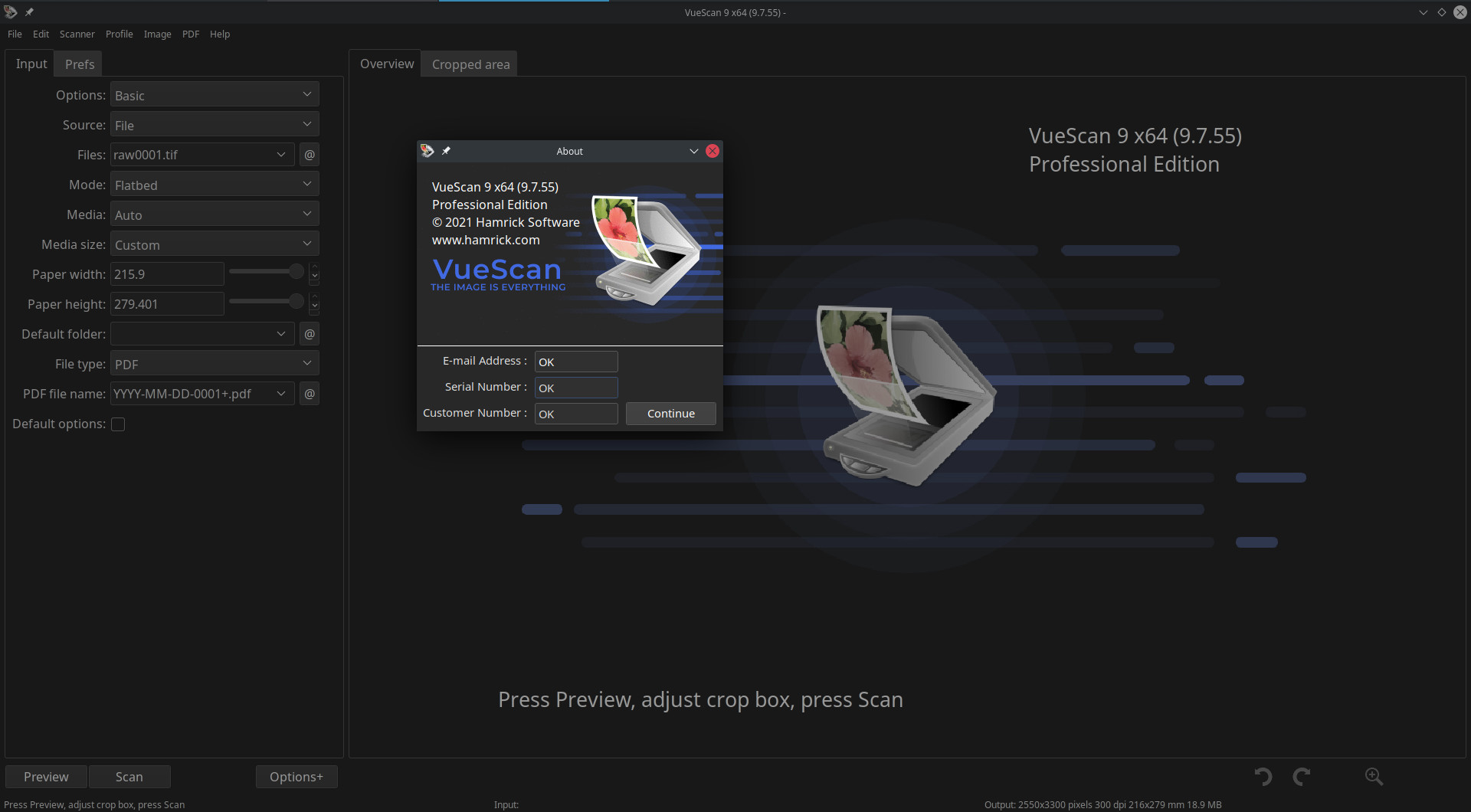Click the diamond restore icon in main title bar
1471x812 pixels.
pyautogui.click(x=1442, y=12)
